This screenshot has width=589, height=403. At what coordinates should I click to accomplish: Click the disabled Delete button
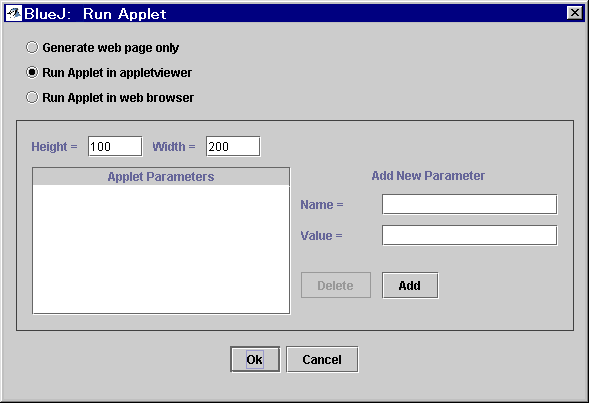tap(336, 285)
